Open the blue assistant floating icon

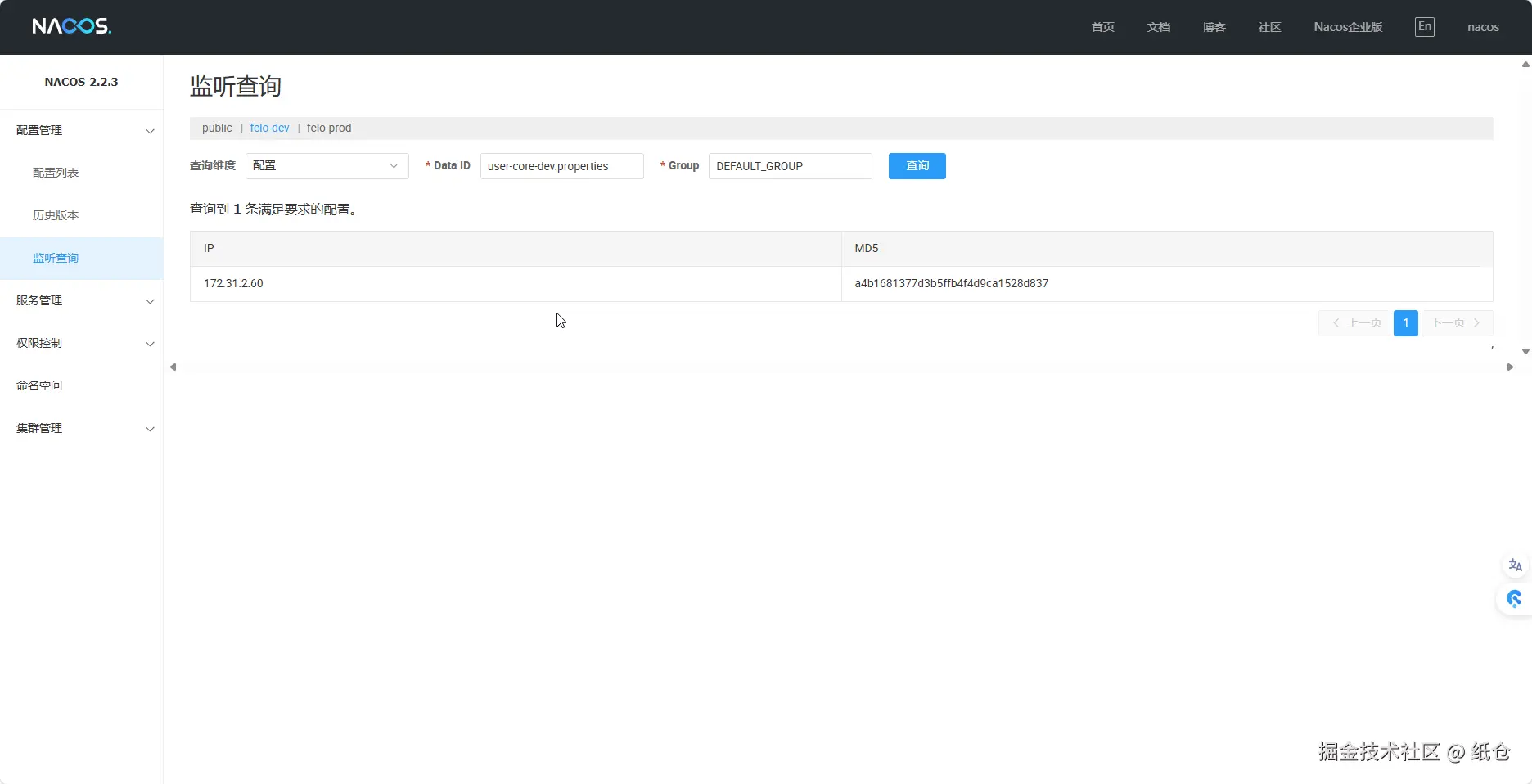1515,599
